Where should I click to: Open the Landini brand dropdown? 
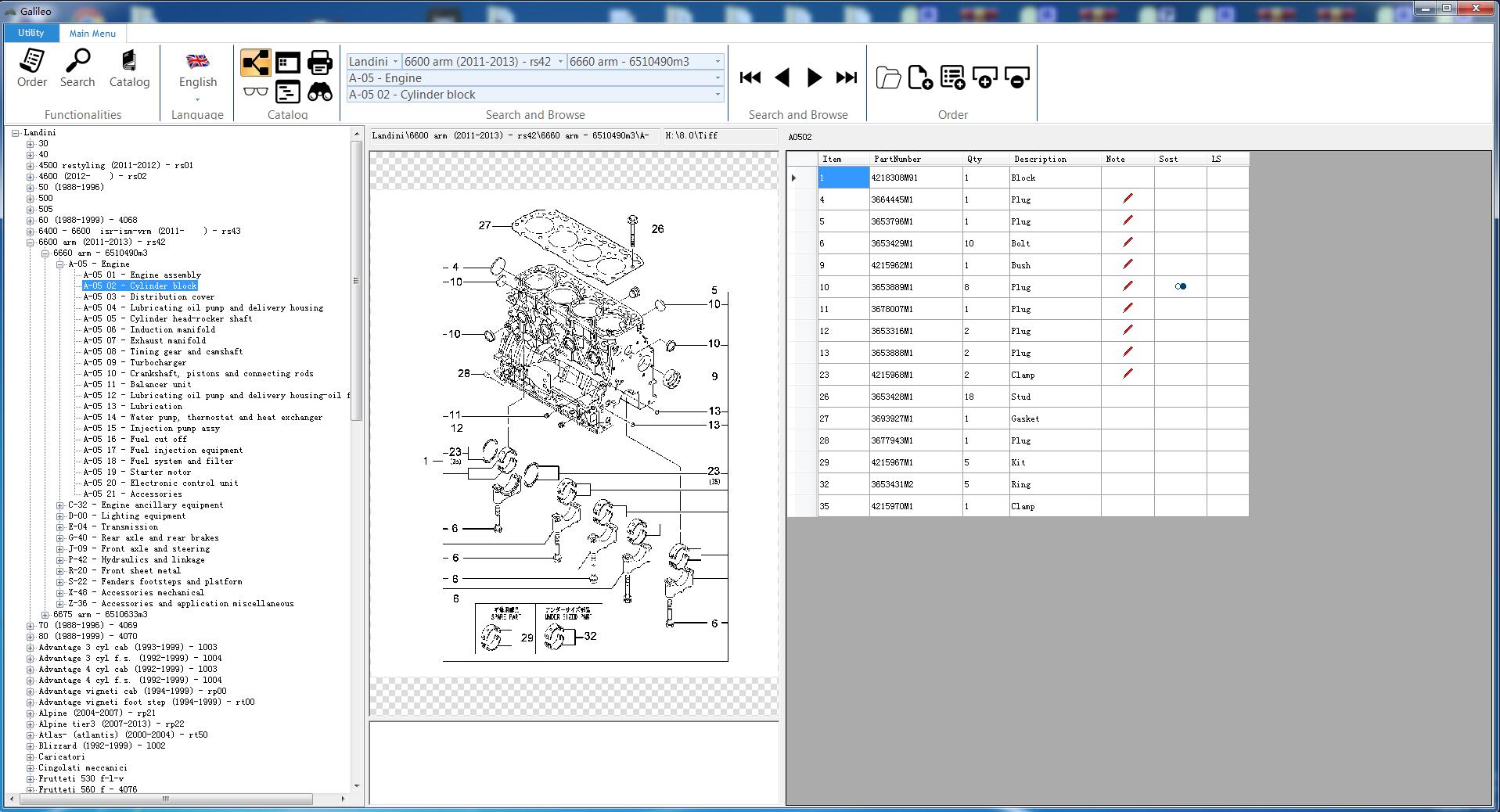pos(395,62)
